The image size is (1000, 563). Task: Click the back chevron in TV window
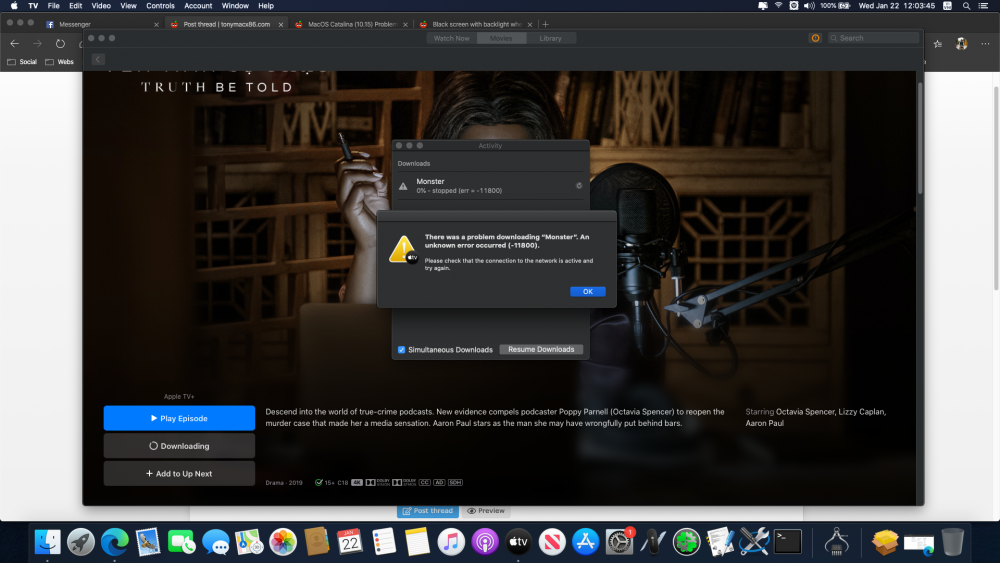[x=98, y=59]
